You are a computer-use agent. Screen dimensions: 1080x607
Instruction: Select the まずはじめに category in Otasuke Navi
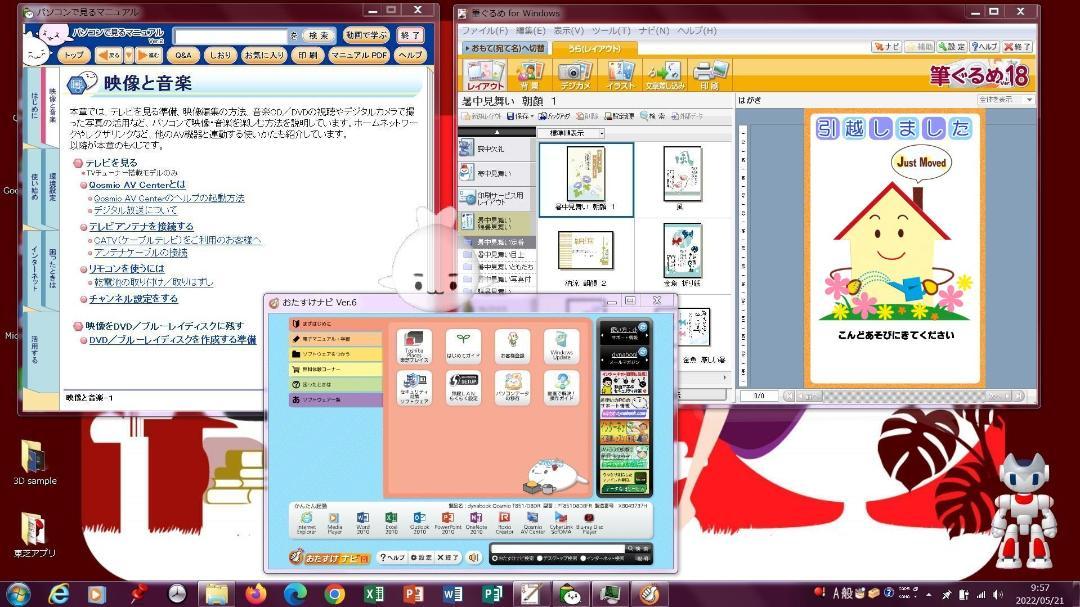[335, 324]
